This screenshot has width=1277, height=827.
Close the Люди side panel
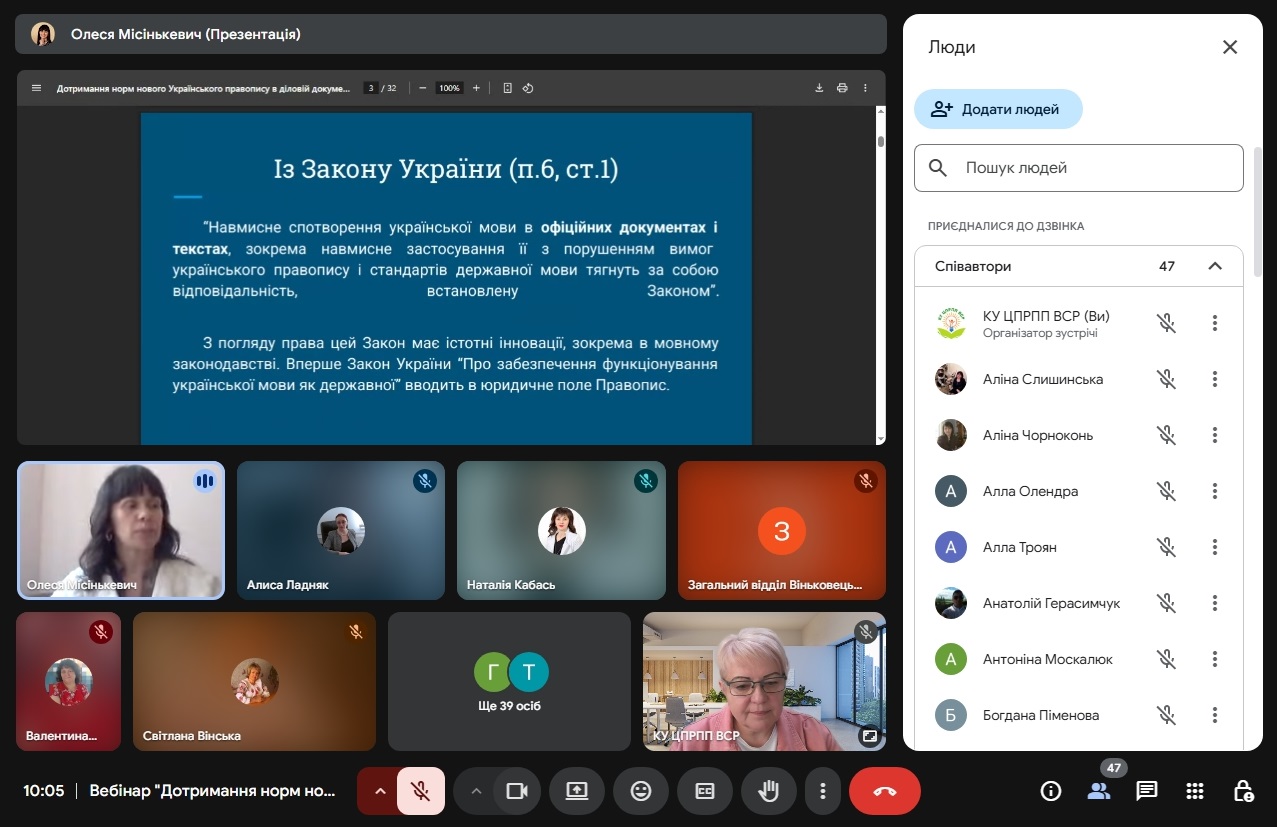click(1230, 47)
